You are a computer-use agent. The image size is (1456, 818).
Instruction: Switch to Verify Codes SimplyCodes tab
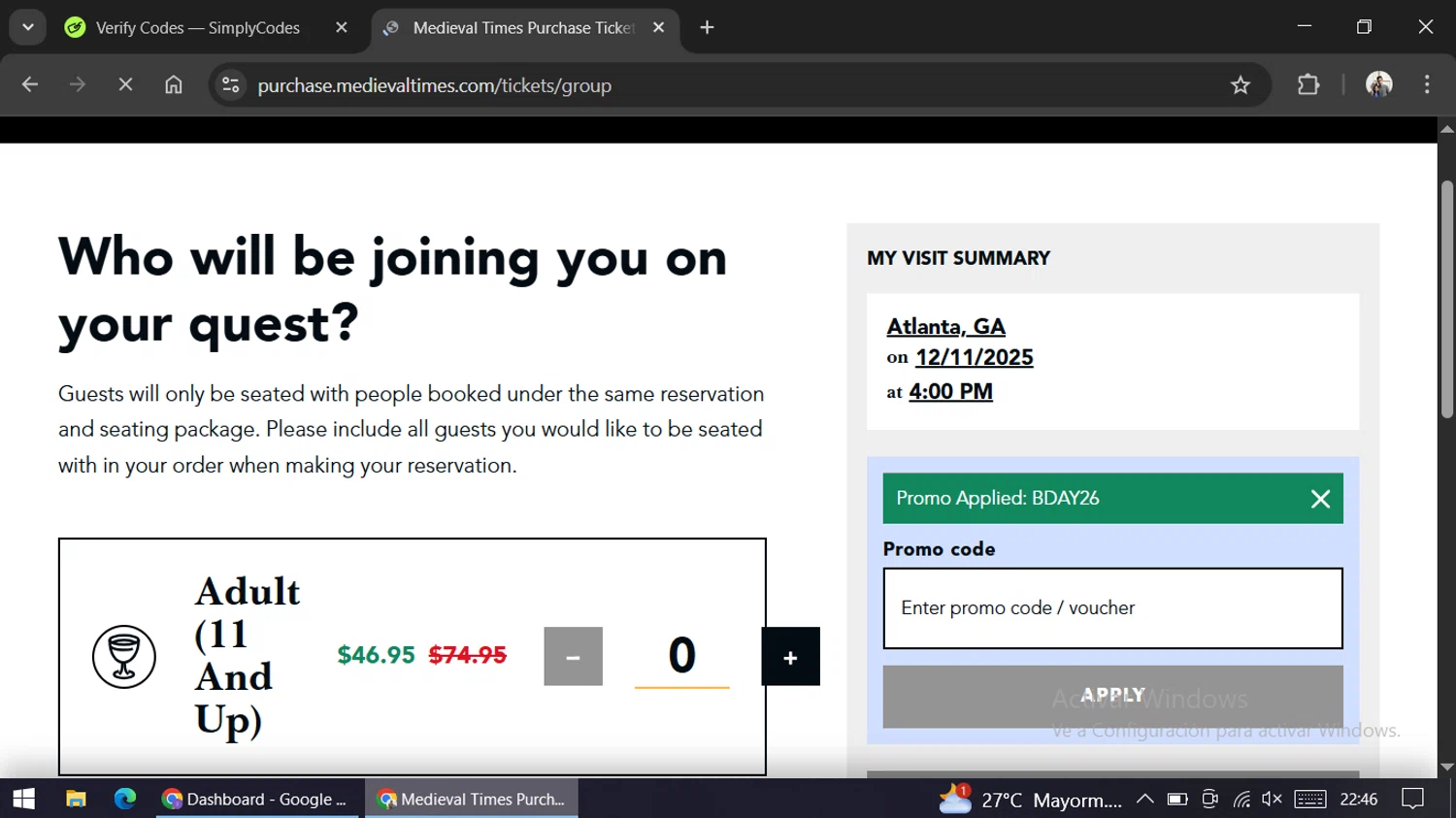click(x=198, y=28)
